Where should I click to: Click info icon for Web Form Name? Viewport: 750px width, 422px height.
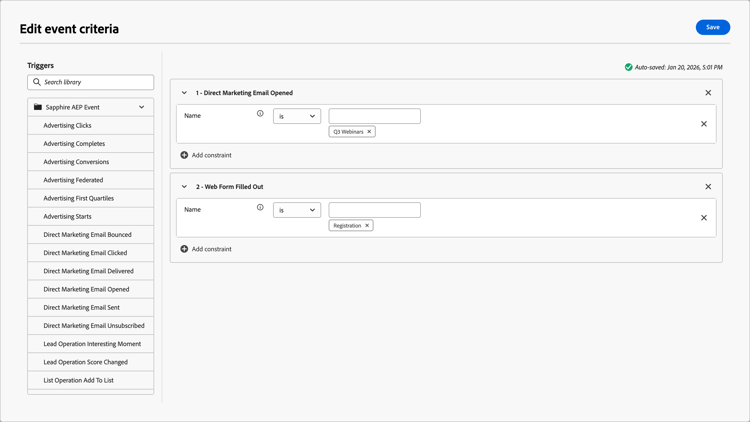pyautogui.click(x=260, y=208)
